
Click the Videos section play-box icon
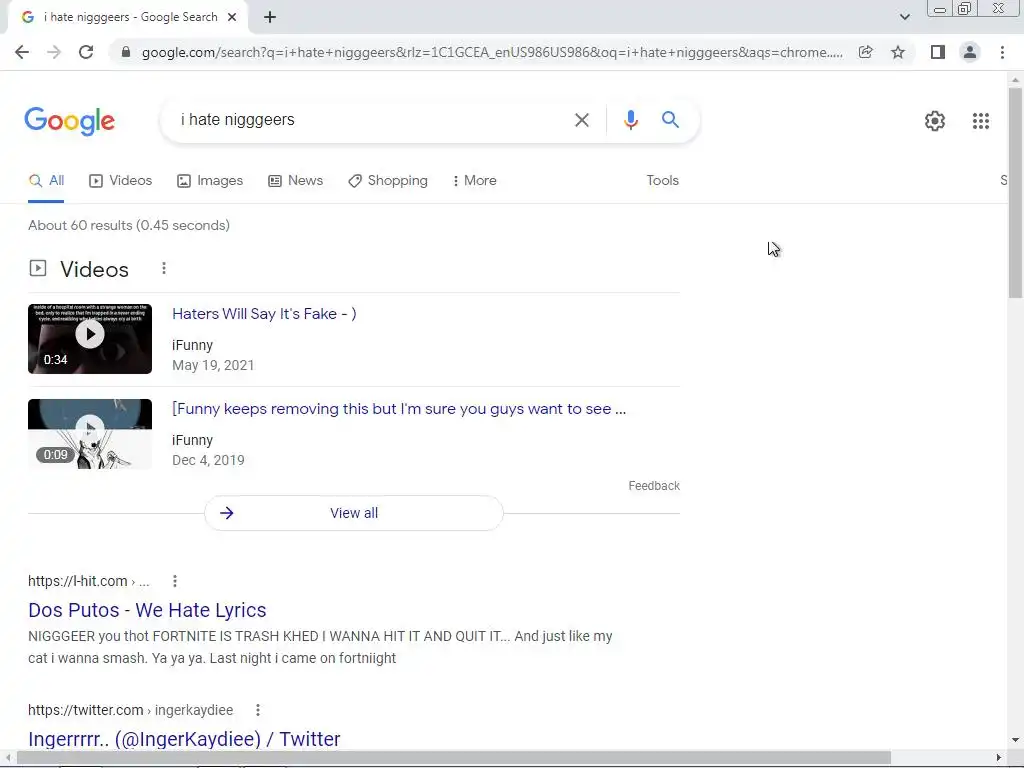[x=38, y=268]
